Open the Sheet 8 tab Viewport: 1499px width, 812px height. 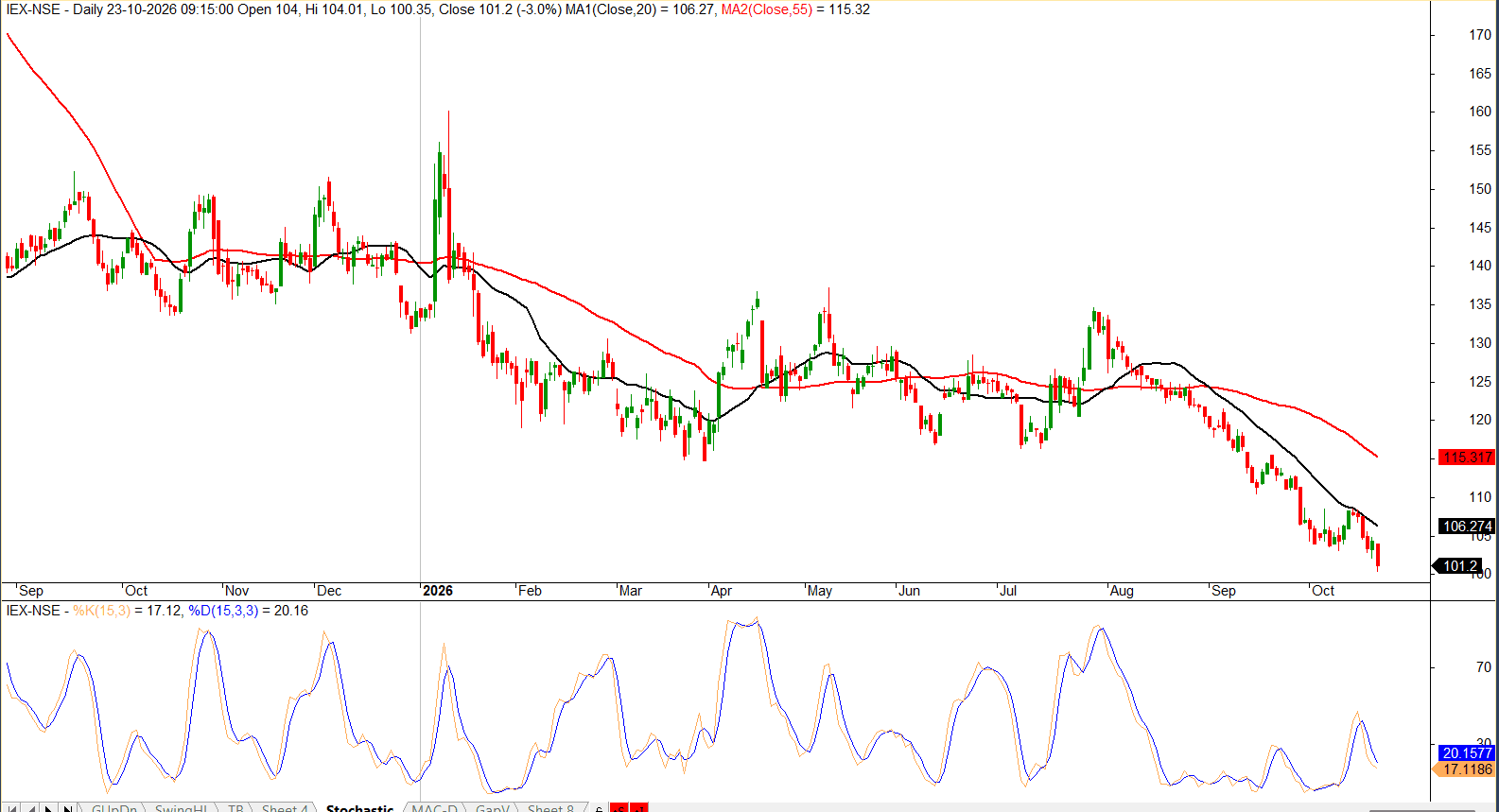click(x=550, y=808)
